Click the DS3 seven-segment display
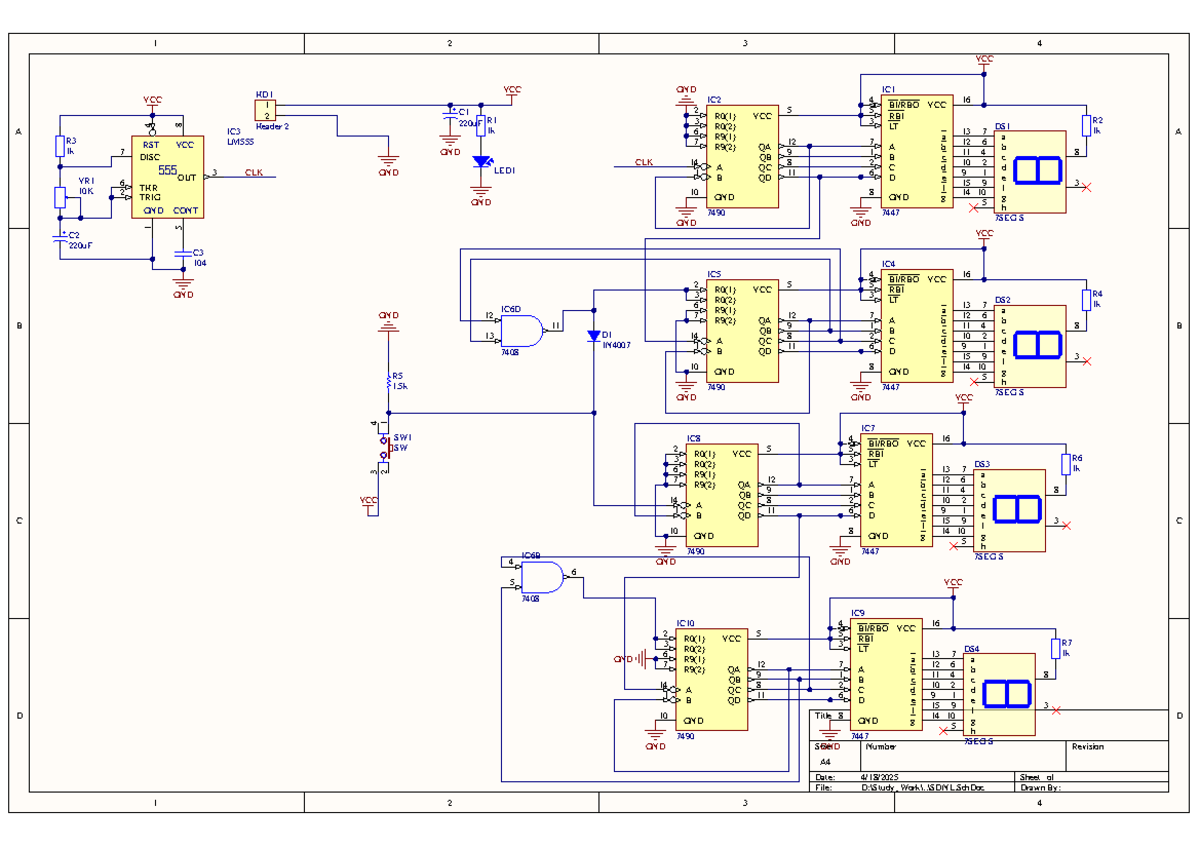 click(1010, 510)
